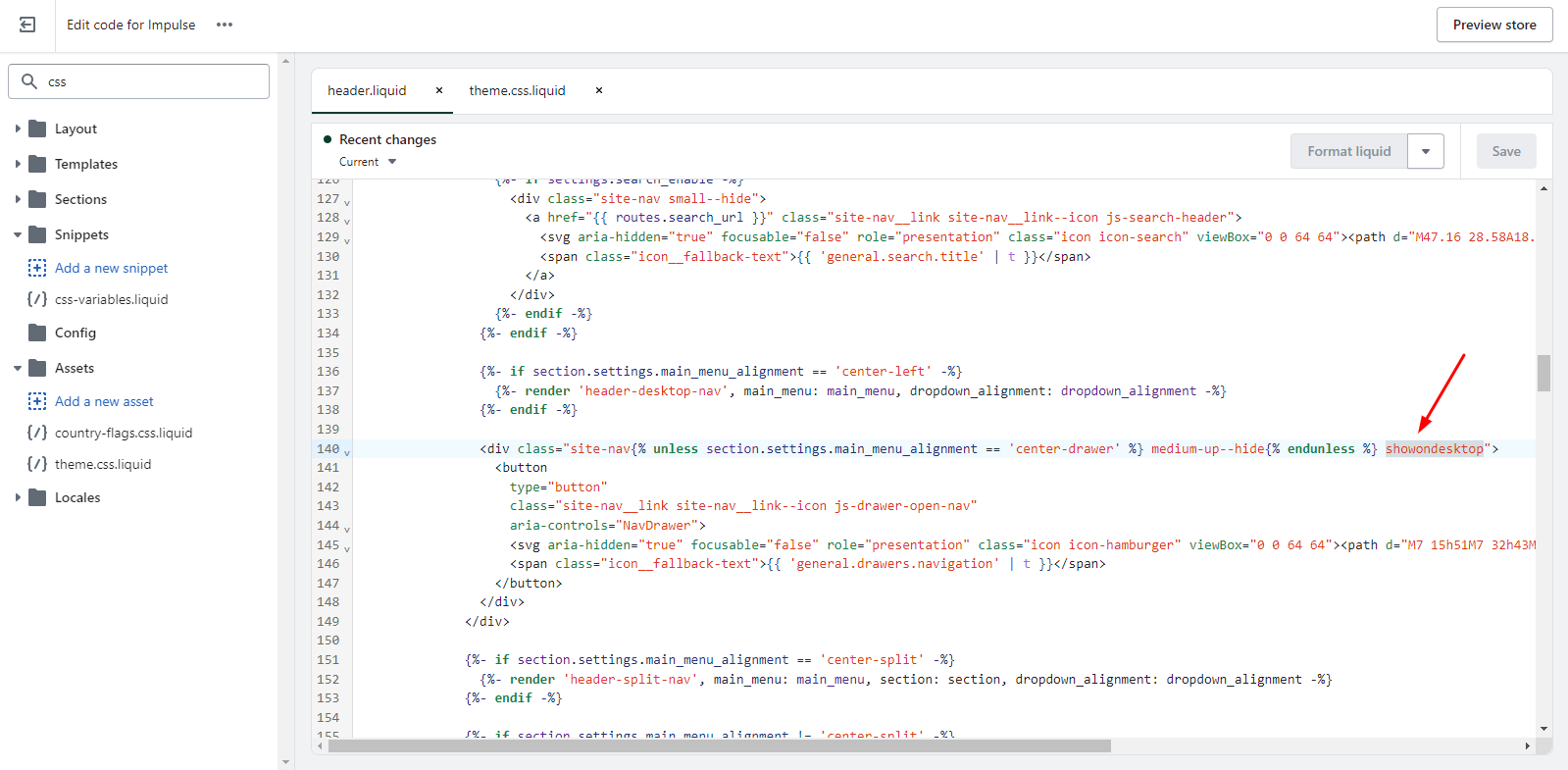This screenshot has width=1568, height=770.
Task: Close the theme.css.liquid tab
Action: click(x=599, y=90)
